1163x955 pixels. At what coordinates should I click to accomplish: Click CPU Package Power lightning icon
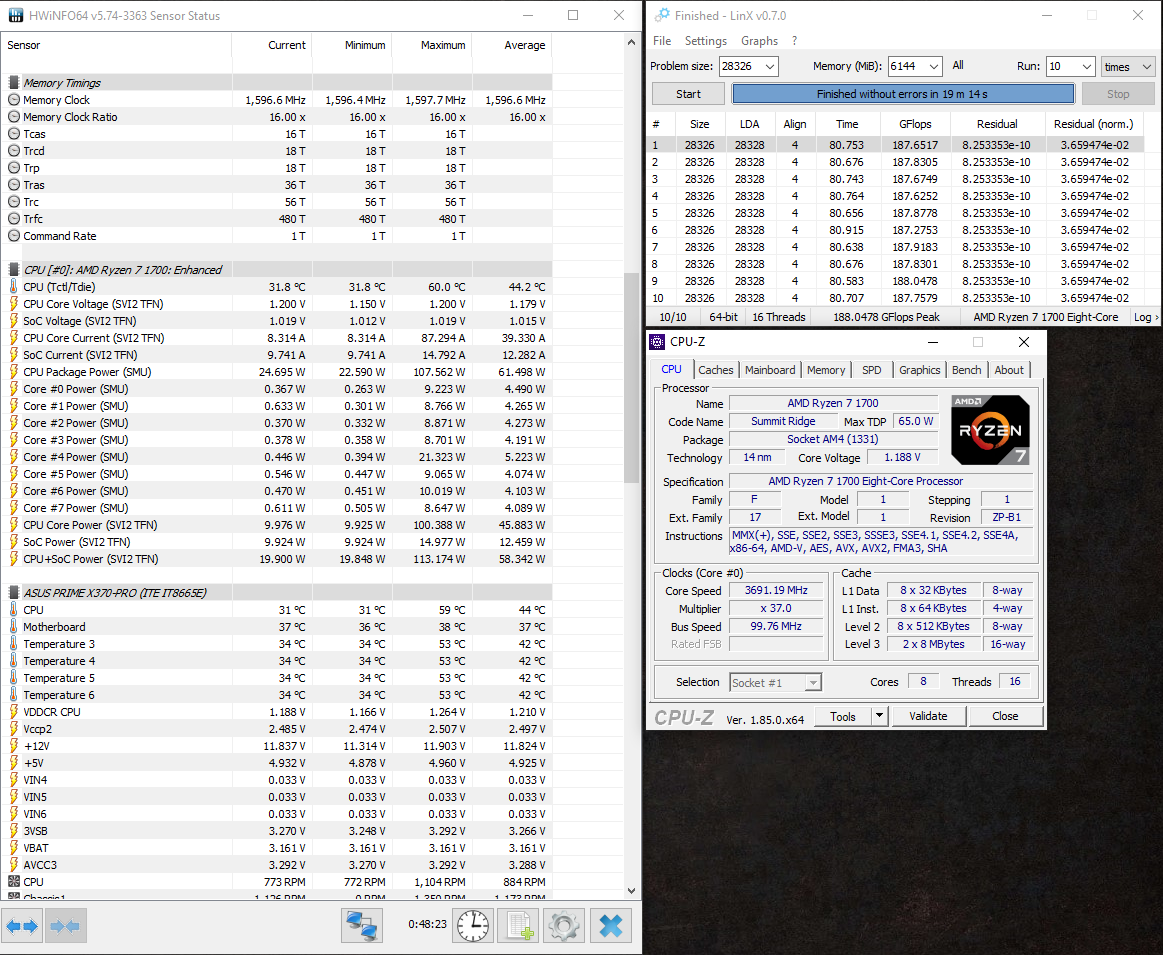(x=13, y=371)
